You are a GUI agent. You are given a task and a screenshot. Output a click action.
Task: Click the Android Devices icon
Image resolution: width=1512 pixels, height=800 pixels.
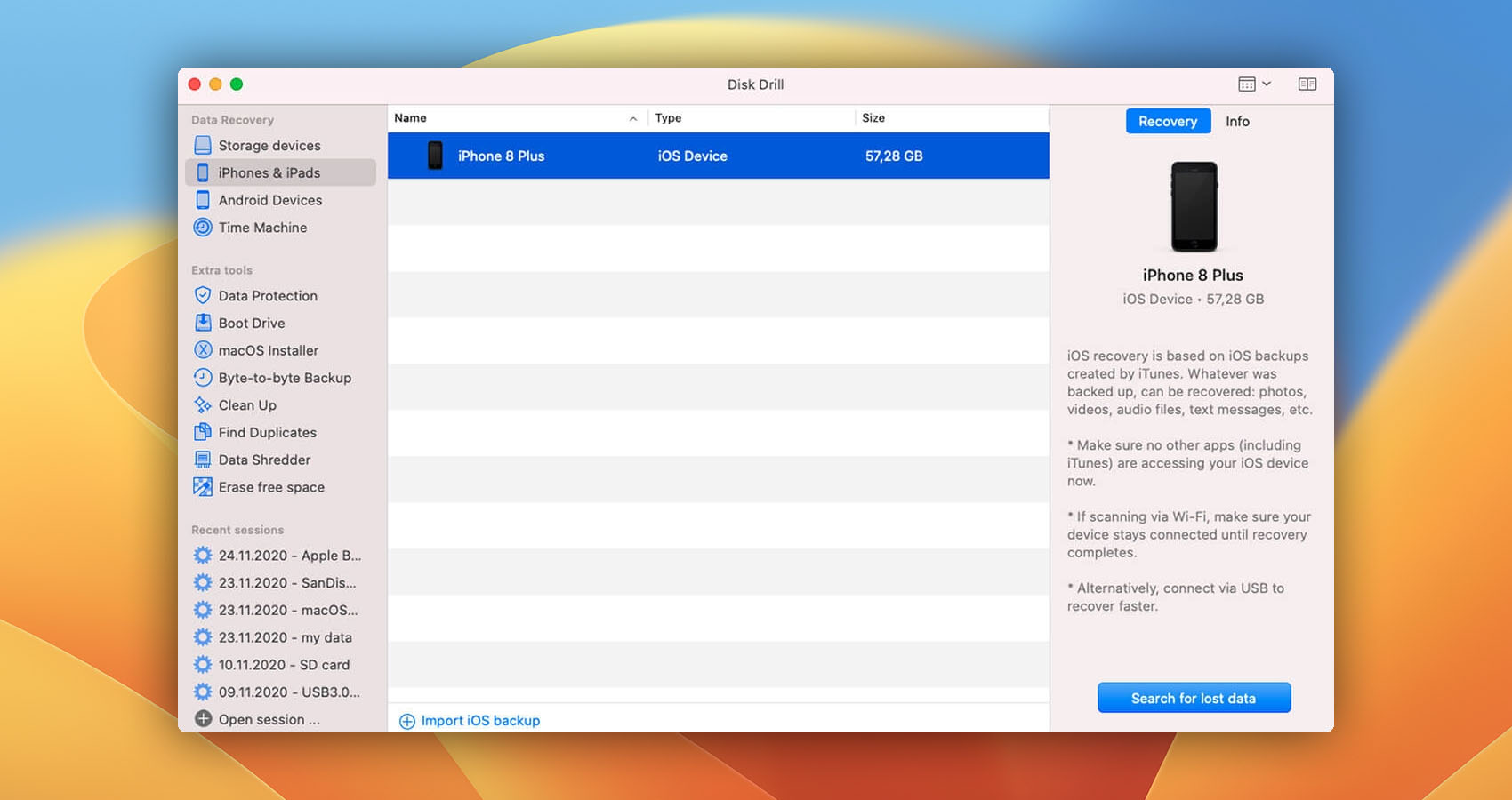pos(203,200)
